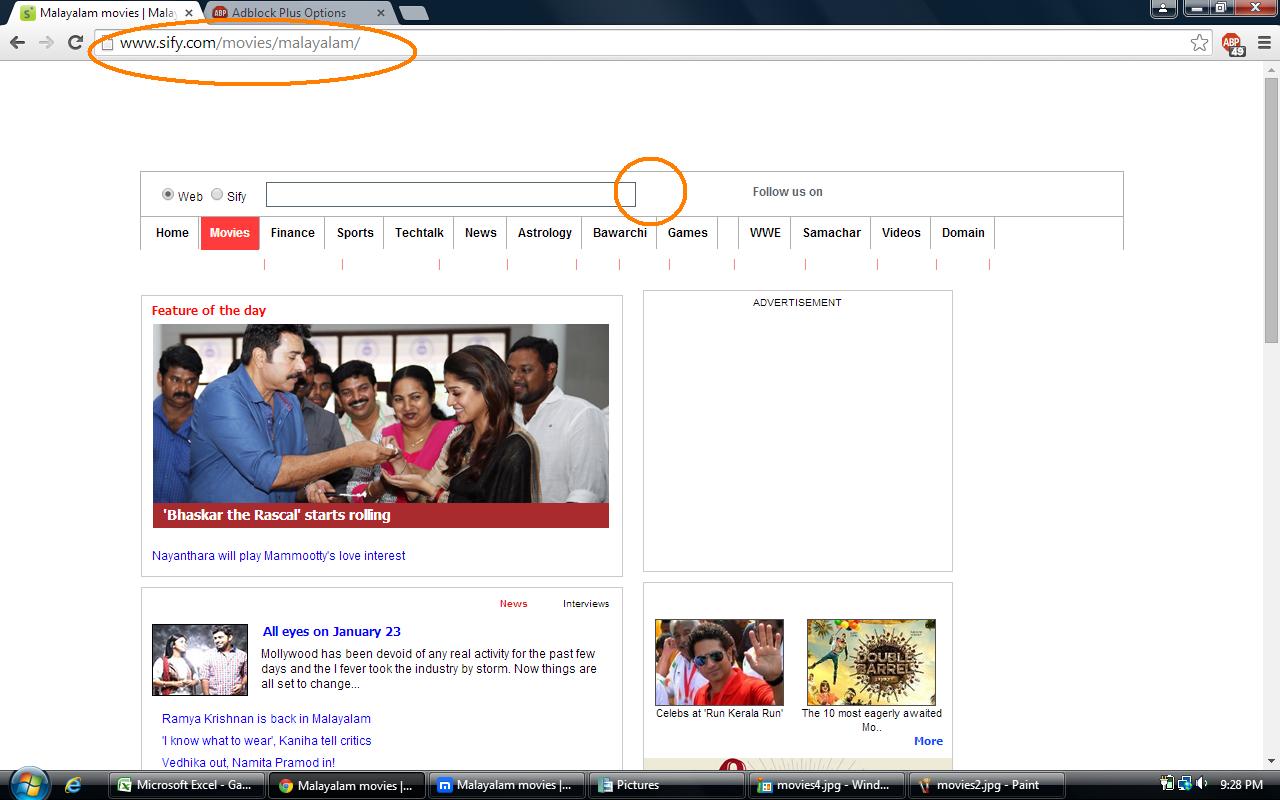1280x800 pixels.
Task: Open the Pictures folder taskbar button
Action: [667, 785]
